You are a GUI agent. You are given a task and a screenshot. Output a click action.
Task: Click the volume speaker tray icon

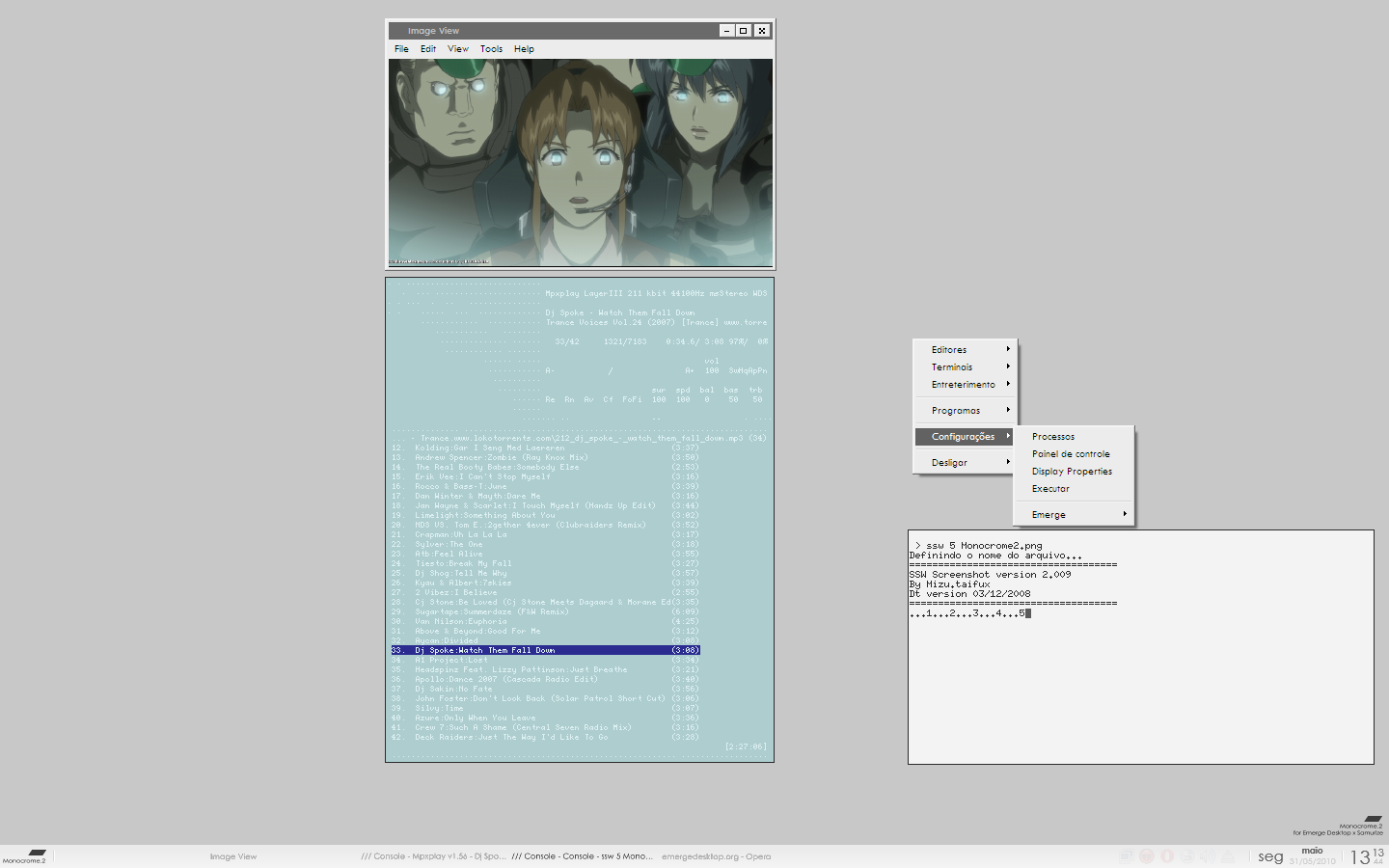point(1208,855)
